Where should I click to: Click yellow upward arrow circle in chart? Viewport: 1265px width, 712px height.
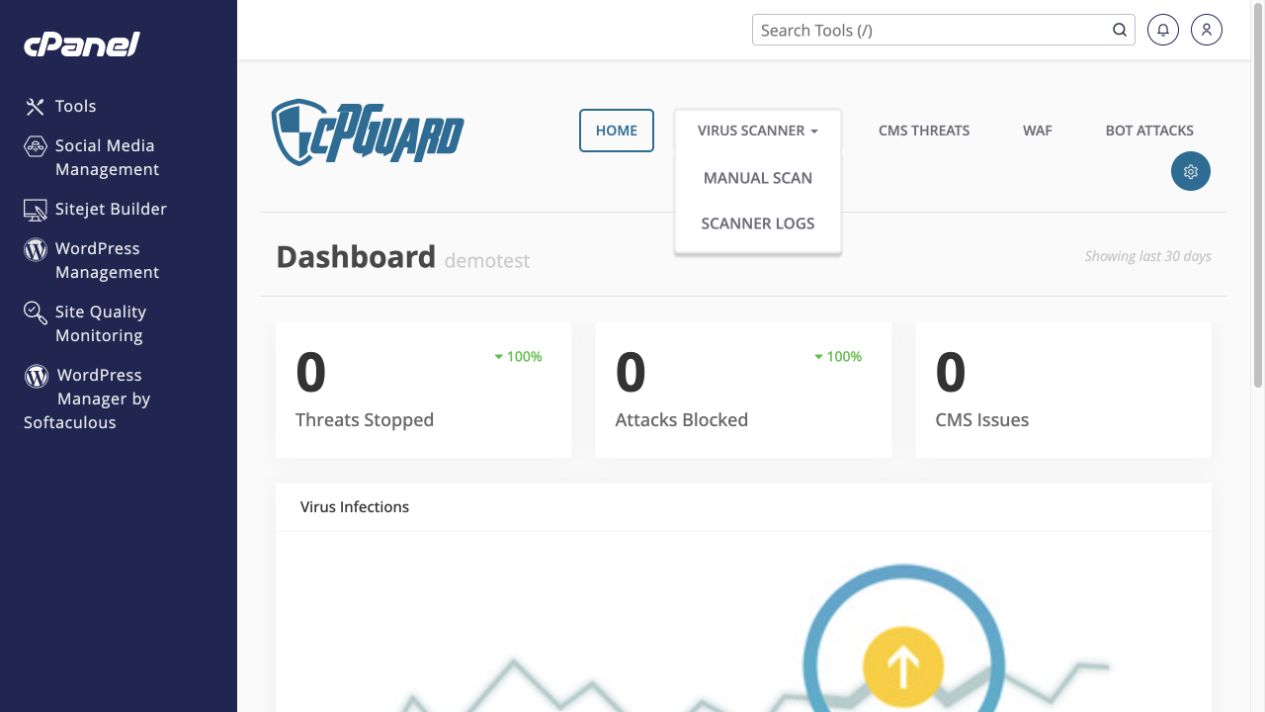(903, 667)
